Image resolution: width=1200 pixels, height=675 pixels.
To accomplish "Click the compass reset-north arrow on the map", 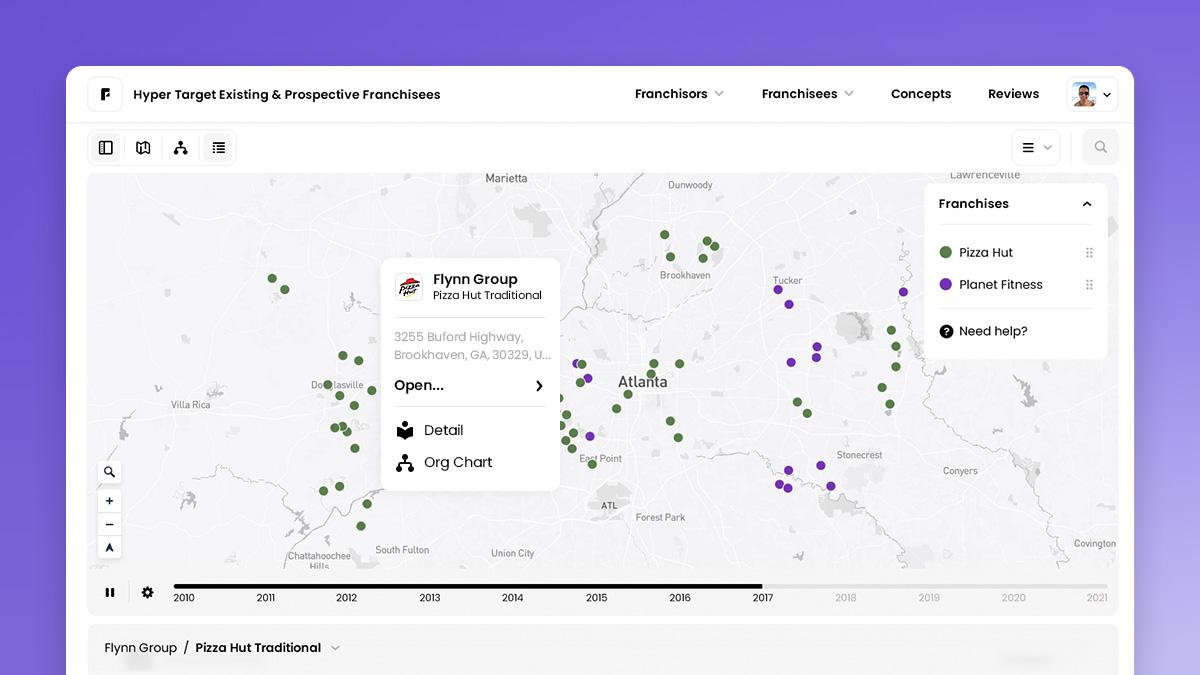I will (x=109, y=547).
